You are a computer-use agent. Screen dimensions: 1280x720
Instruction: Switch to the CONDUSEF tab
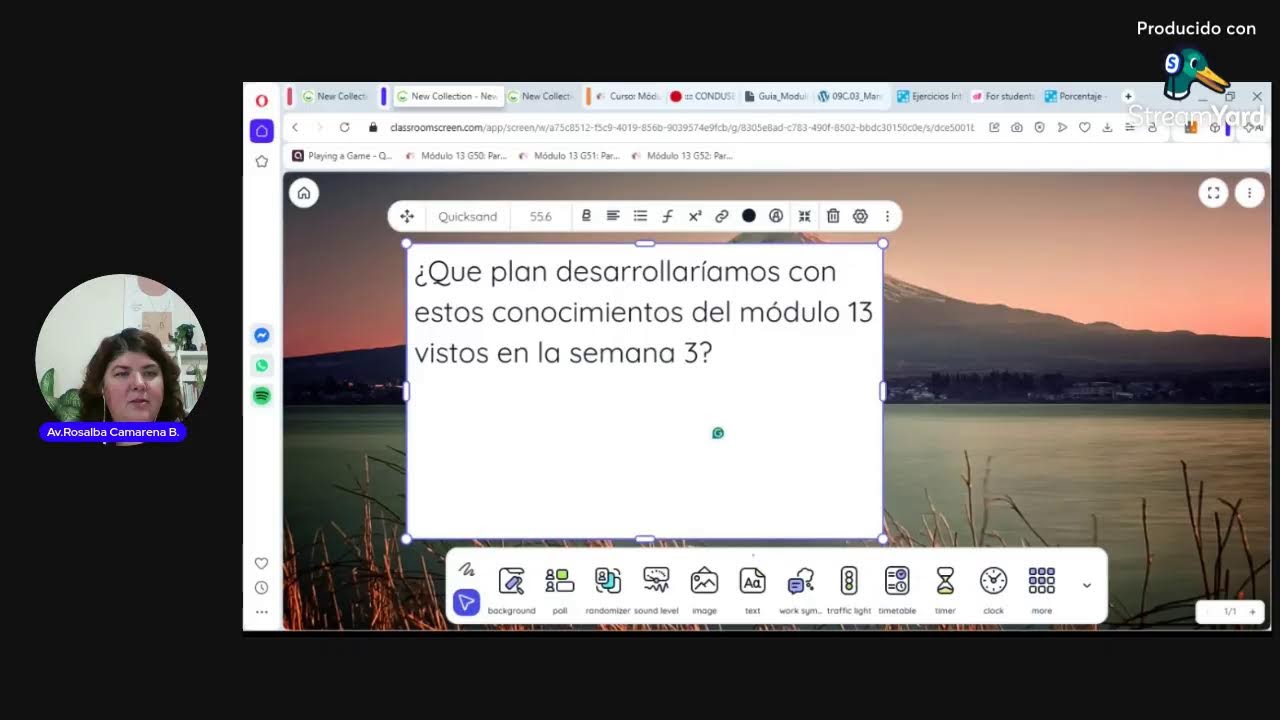click(703, 96)
